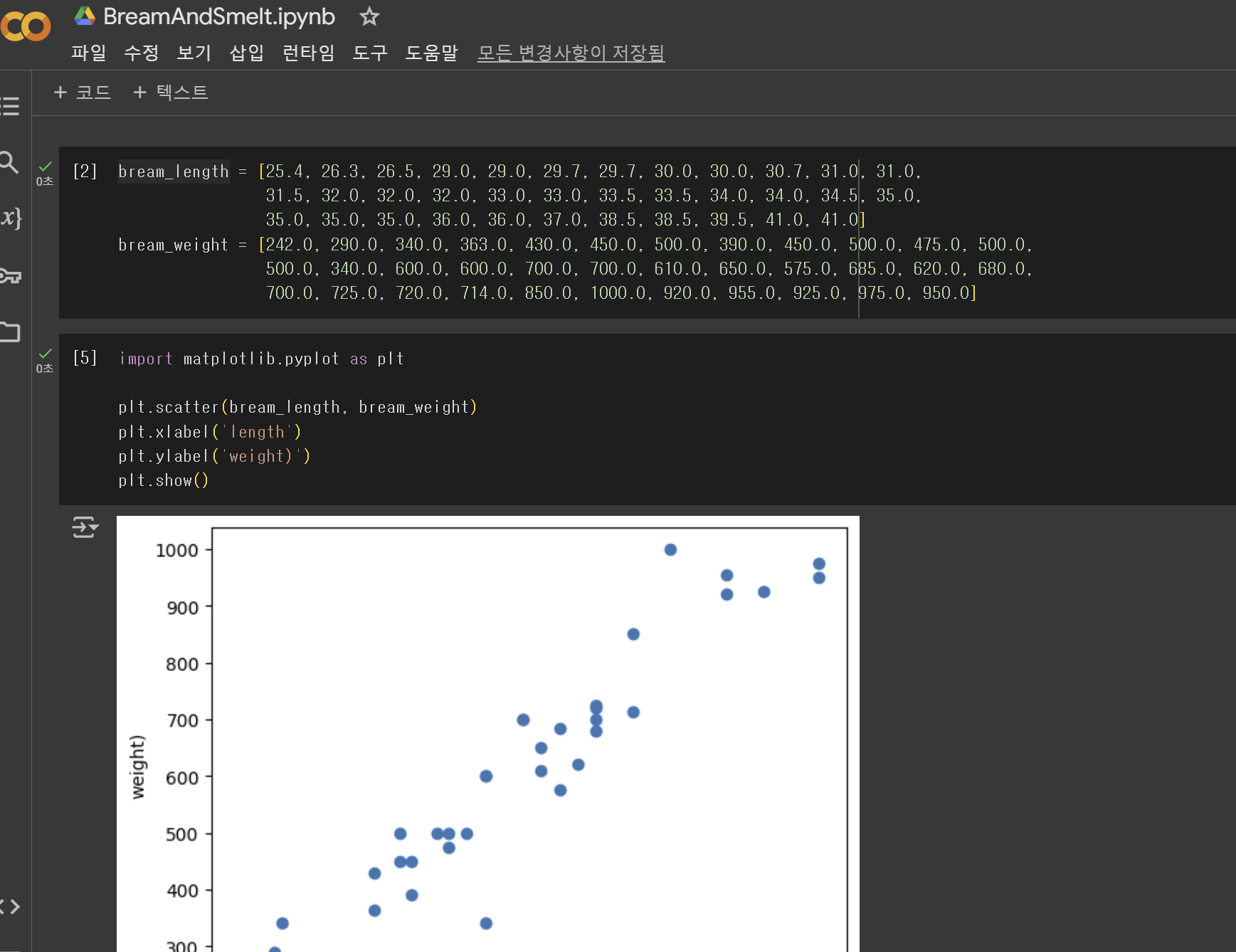This screenshot has height=952, width=1236.
Task: Click the import matplotlib line
Action: (x=262, y=359)
